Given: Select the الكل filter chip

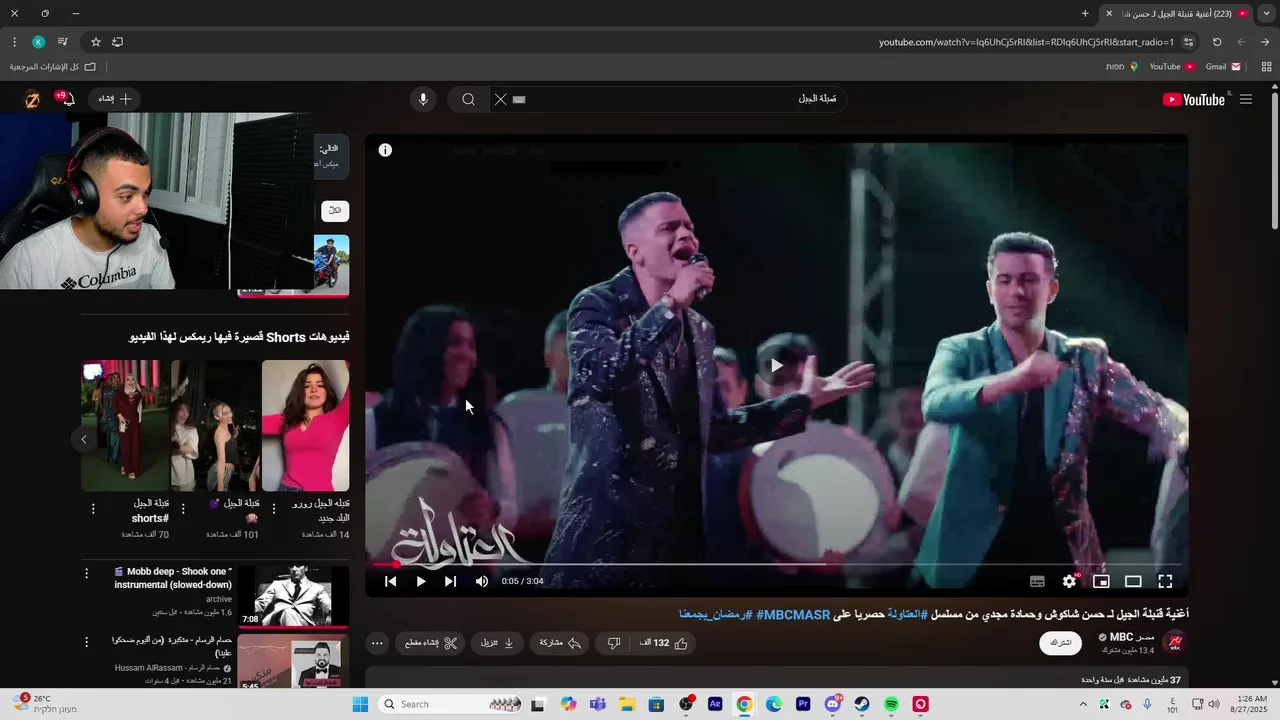Looking at the screenshot, I should [x=335, y=211].
